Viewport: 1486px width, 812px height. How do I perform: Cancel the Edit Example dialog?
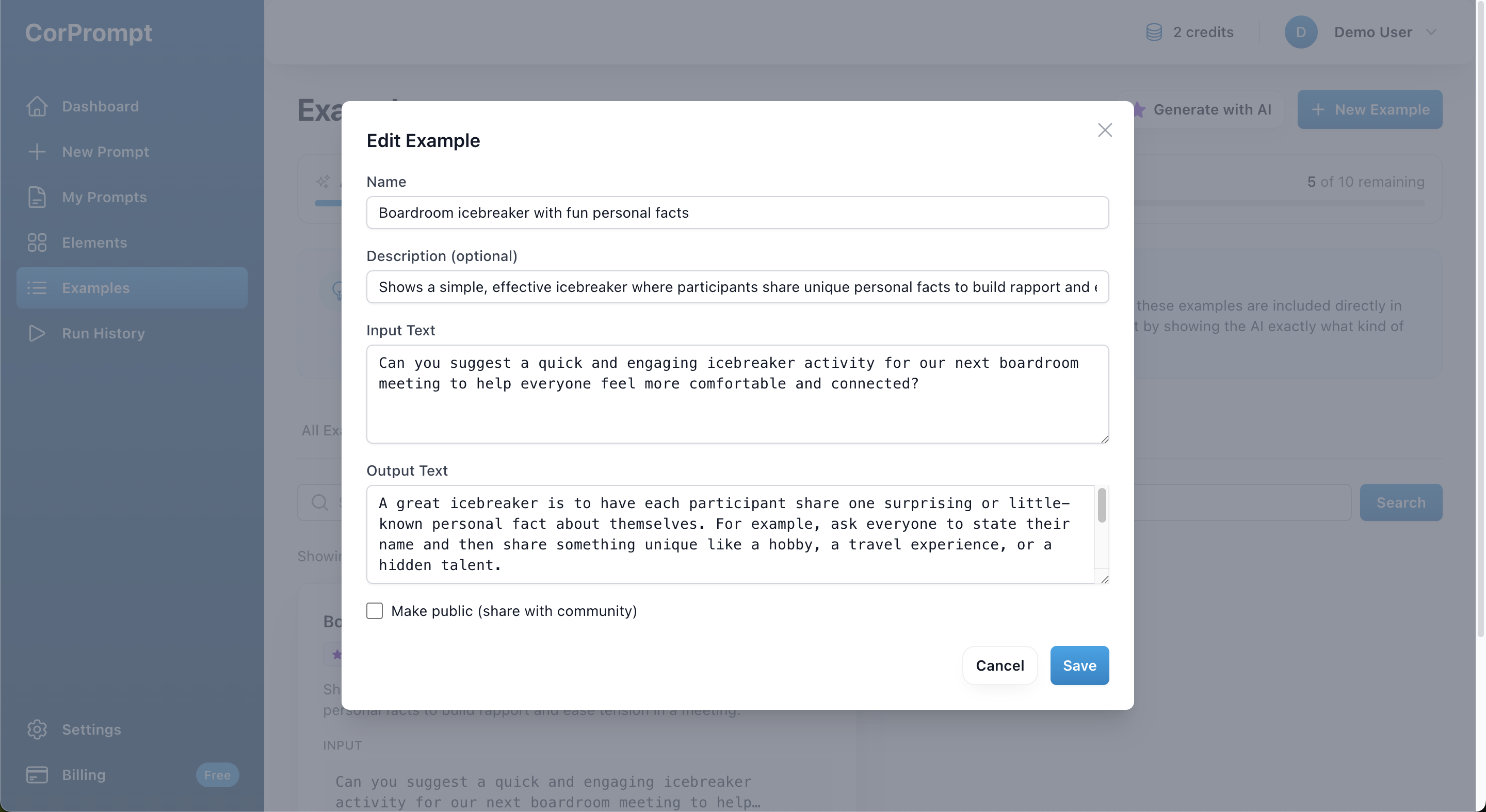click(x=1000, y=665)
